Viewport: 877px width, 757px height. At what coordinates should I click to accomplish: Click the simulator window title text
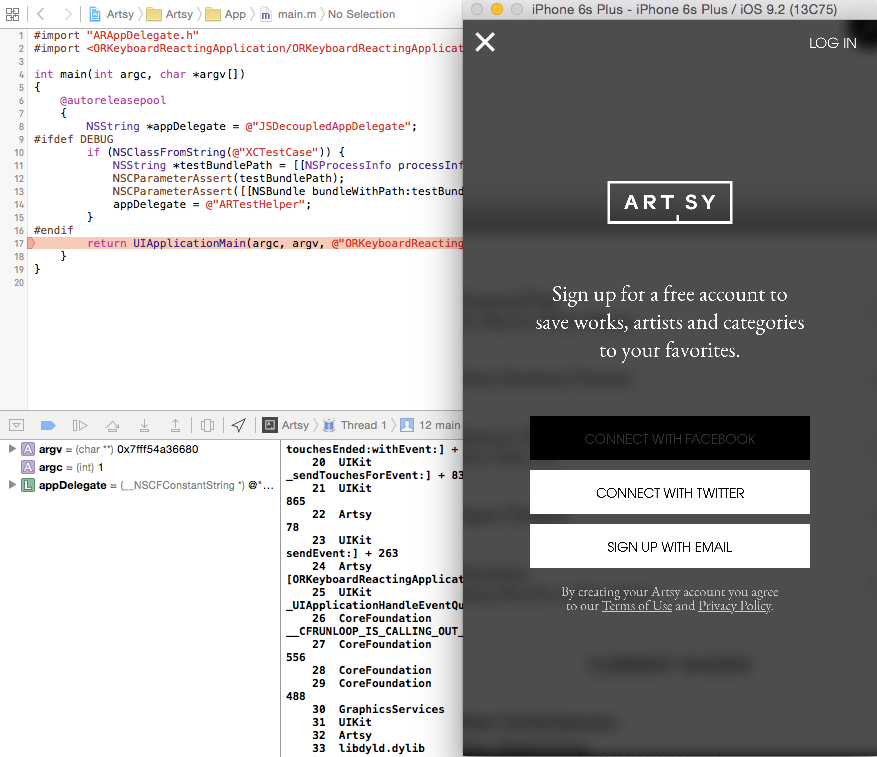tap(684, 9)
